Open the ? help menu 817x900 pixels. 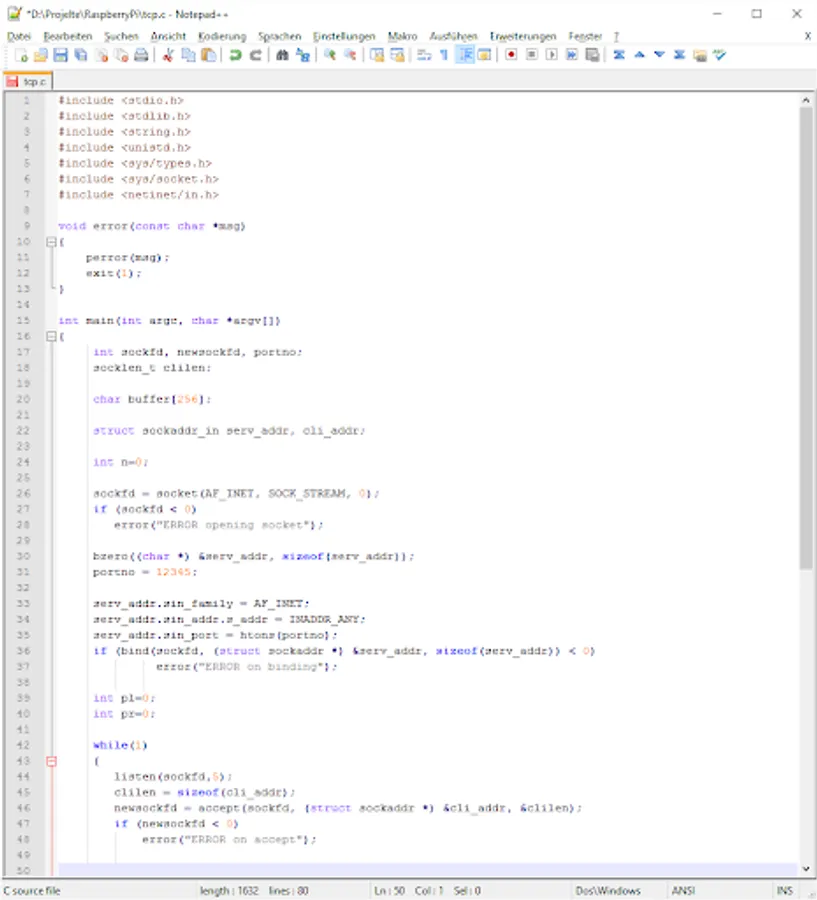(616, 36)
